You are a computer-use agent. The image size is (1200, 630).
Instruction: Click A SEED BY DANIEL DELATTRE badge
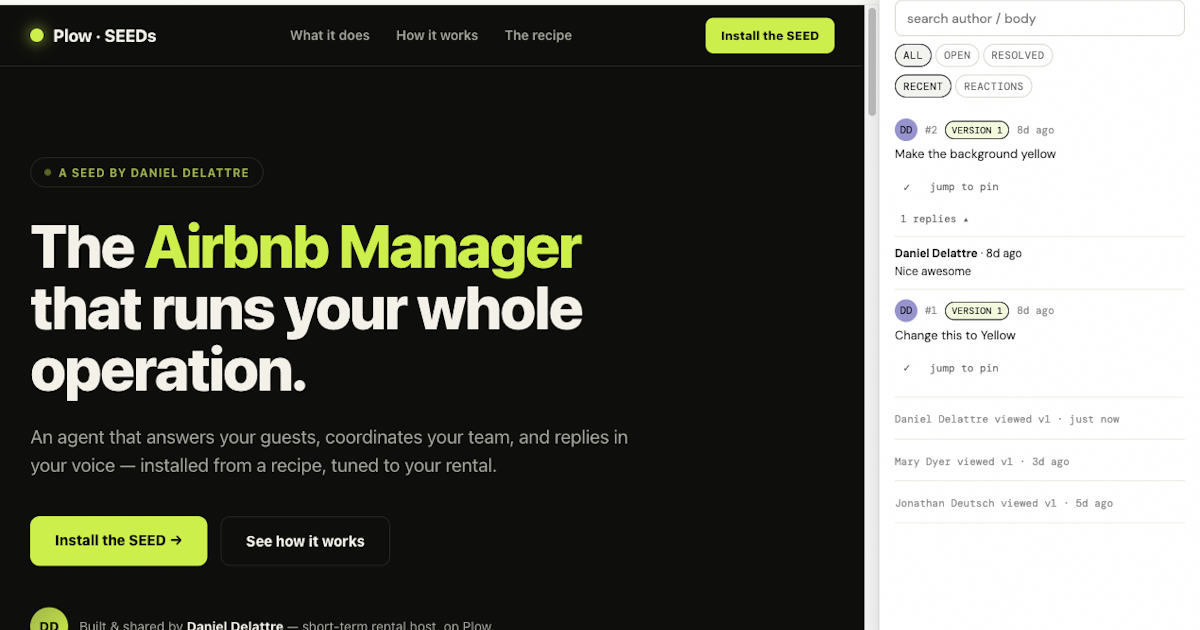pyautogui.click(x=147, y=172)
